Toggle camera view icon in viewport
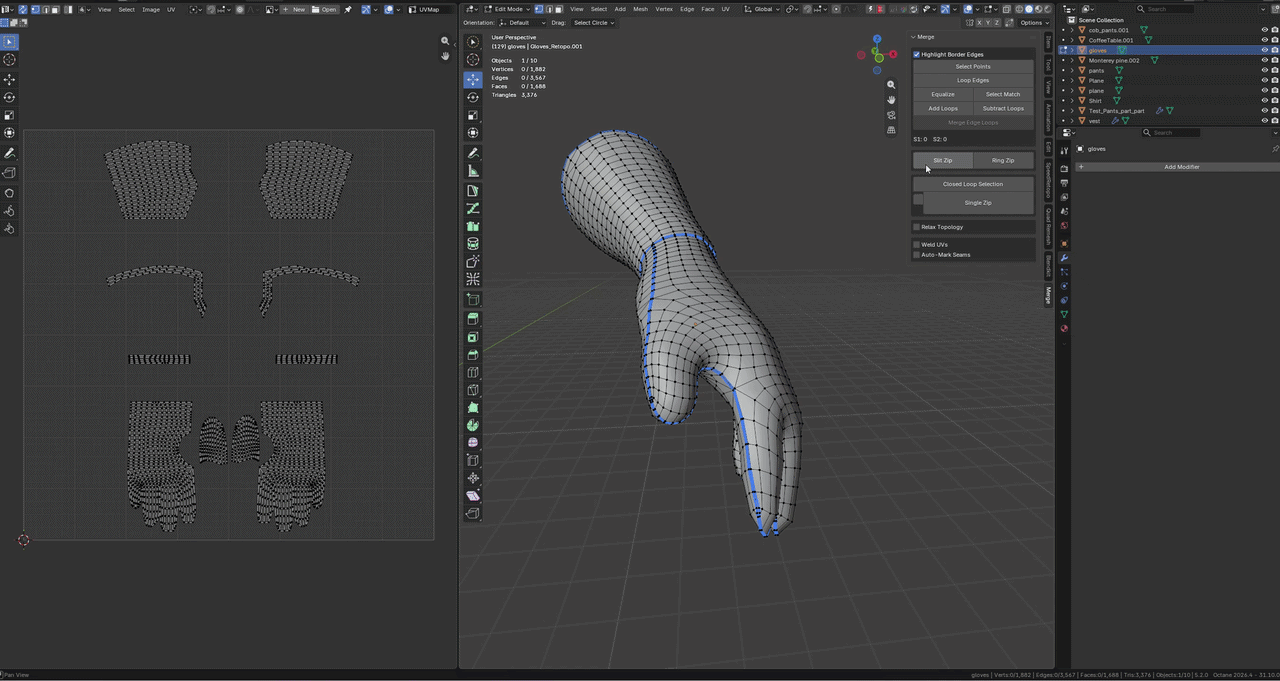The width and height of the screenshot is (1280, 681). click(891, 115)
